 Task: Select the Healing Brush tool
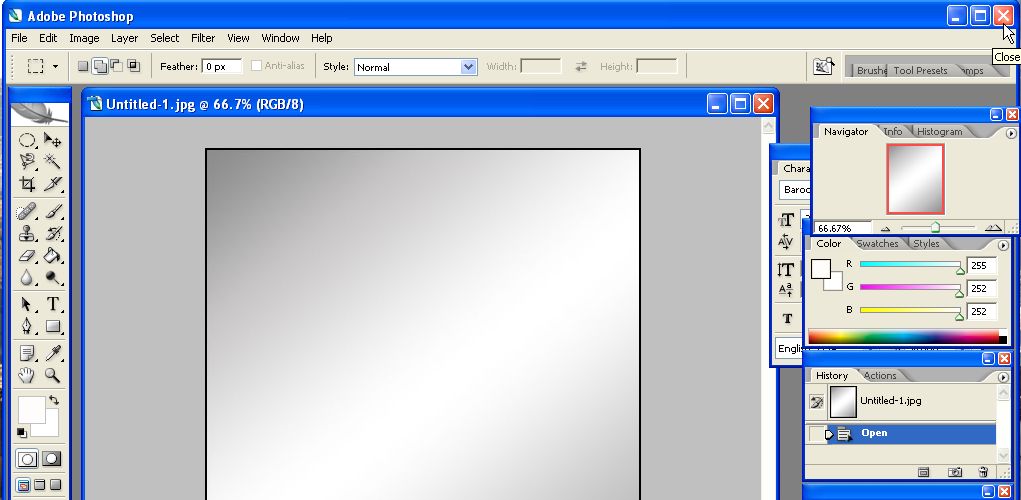(x=28, y=211)
